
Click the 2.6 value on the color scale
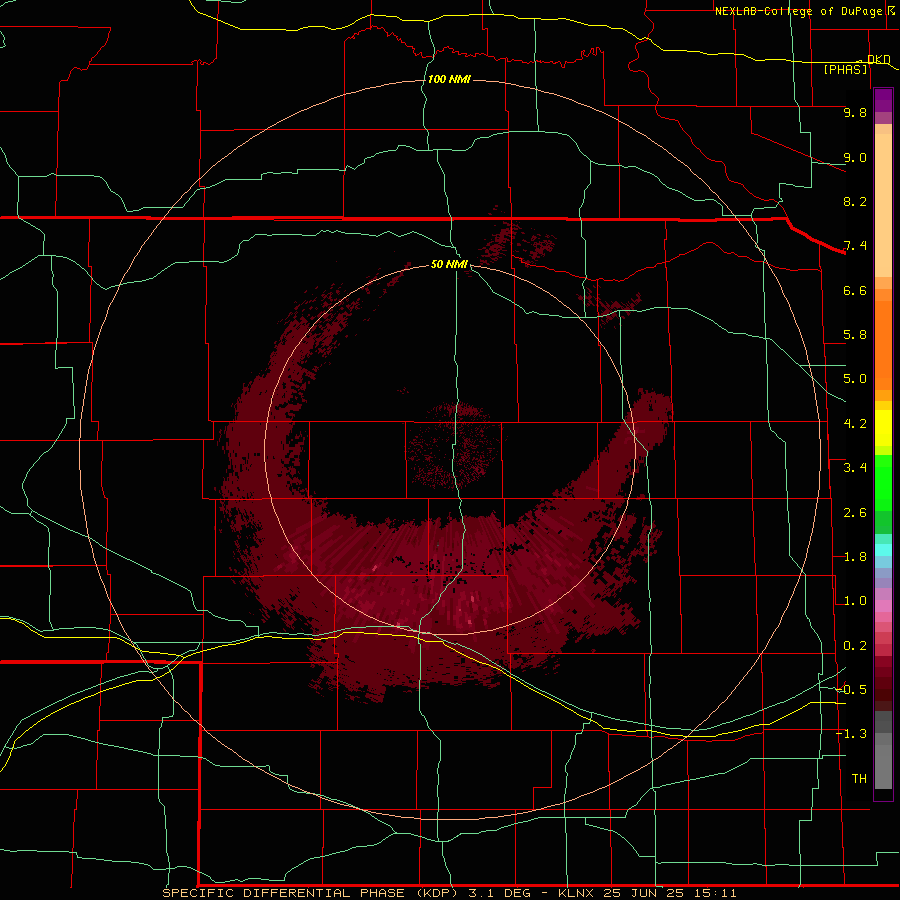coord(855,513)
